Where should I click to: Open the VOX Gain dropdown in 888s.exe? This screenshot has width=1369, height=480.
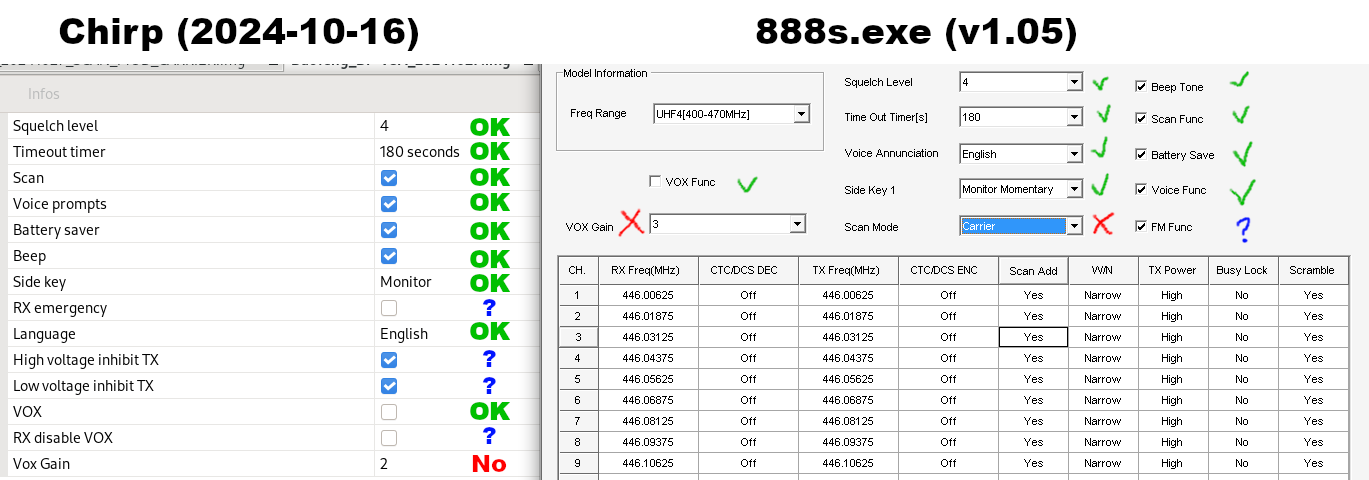(x=797, y=225)
